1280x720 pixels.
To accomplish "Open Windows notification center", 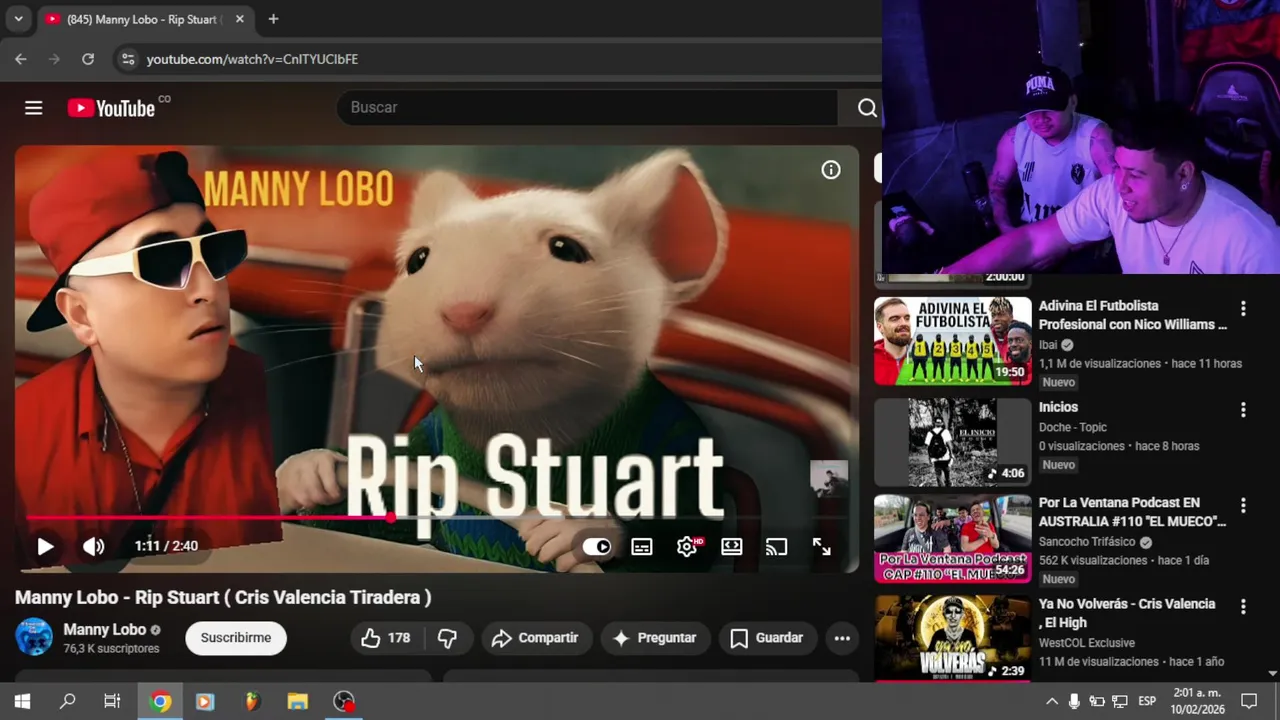I will (1249, 701).
